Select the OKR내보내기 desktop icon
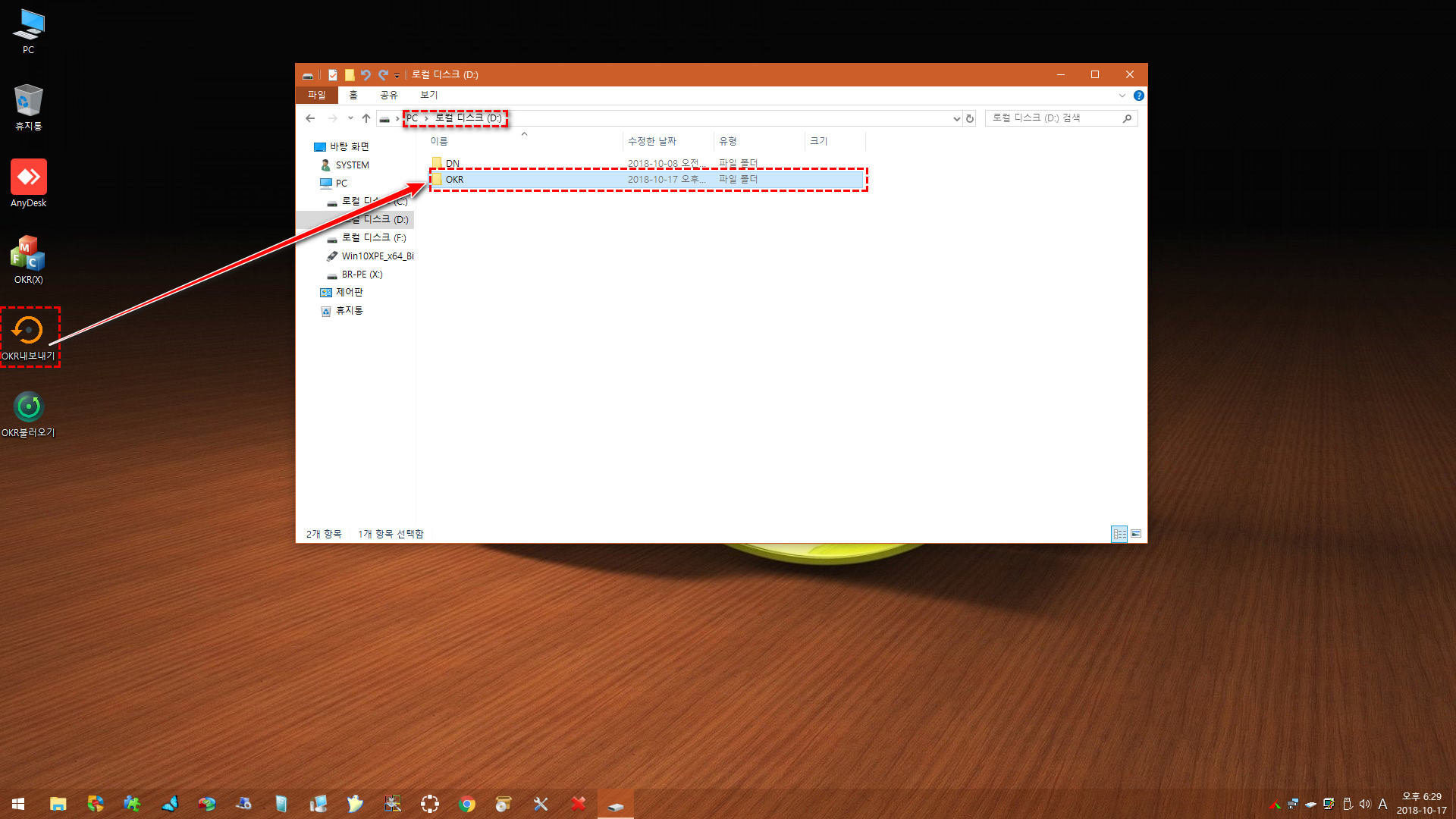 click(x=28, y=337)
